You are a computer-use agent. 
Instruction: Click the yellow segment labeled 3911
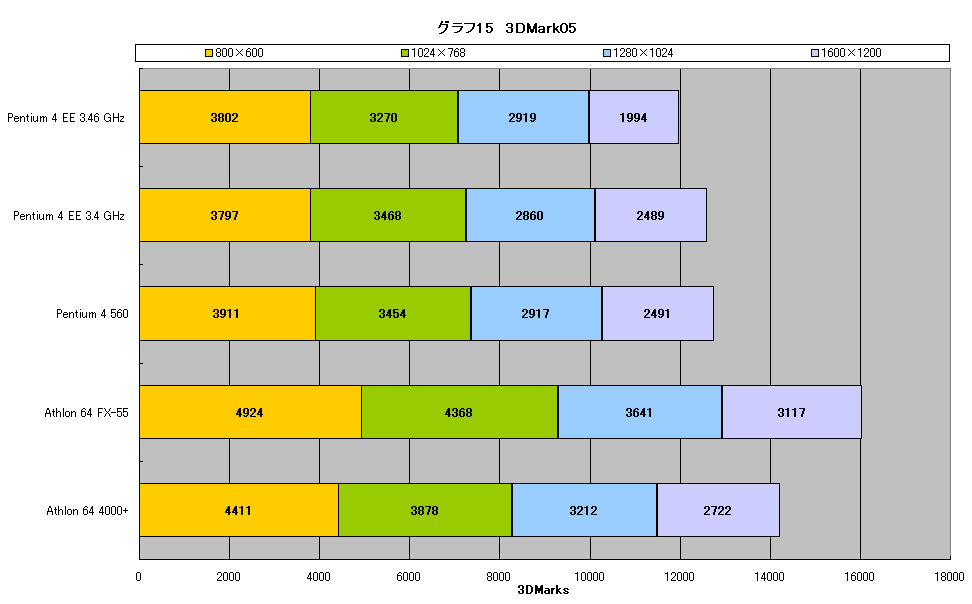pos(228,314)
